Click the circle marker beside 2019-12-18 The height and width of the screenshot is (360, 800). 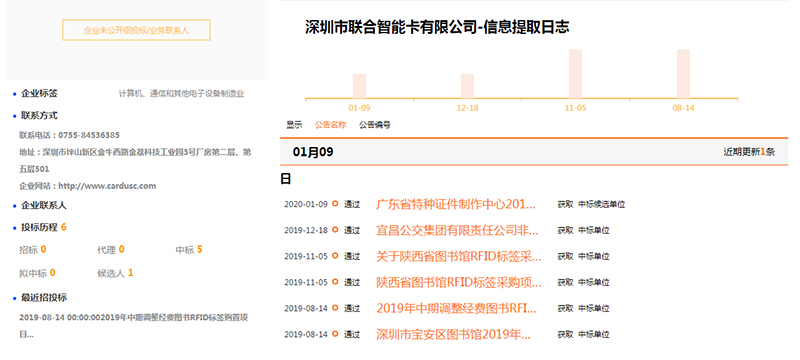click(x=335, y=229)
